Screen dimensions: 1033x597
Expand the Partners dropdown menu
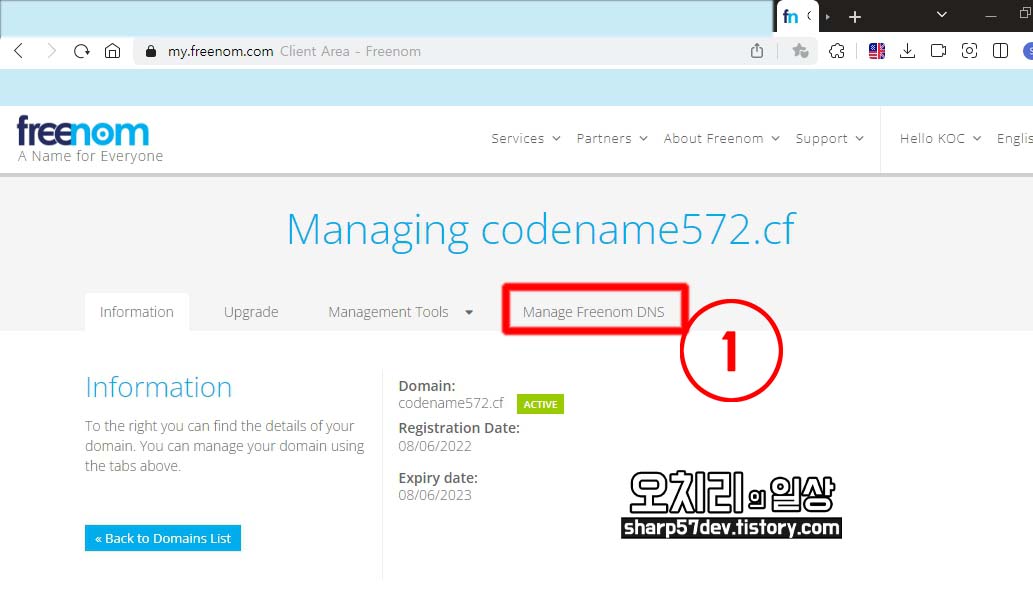pyautogui.click(x=612, y=138)
